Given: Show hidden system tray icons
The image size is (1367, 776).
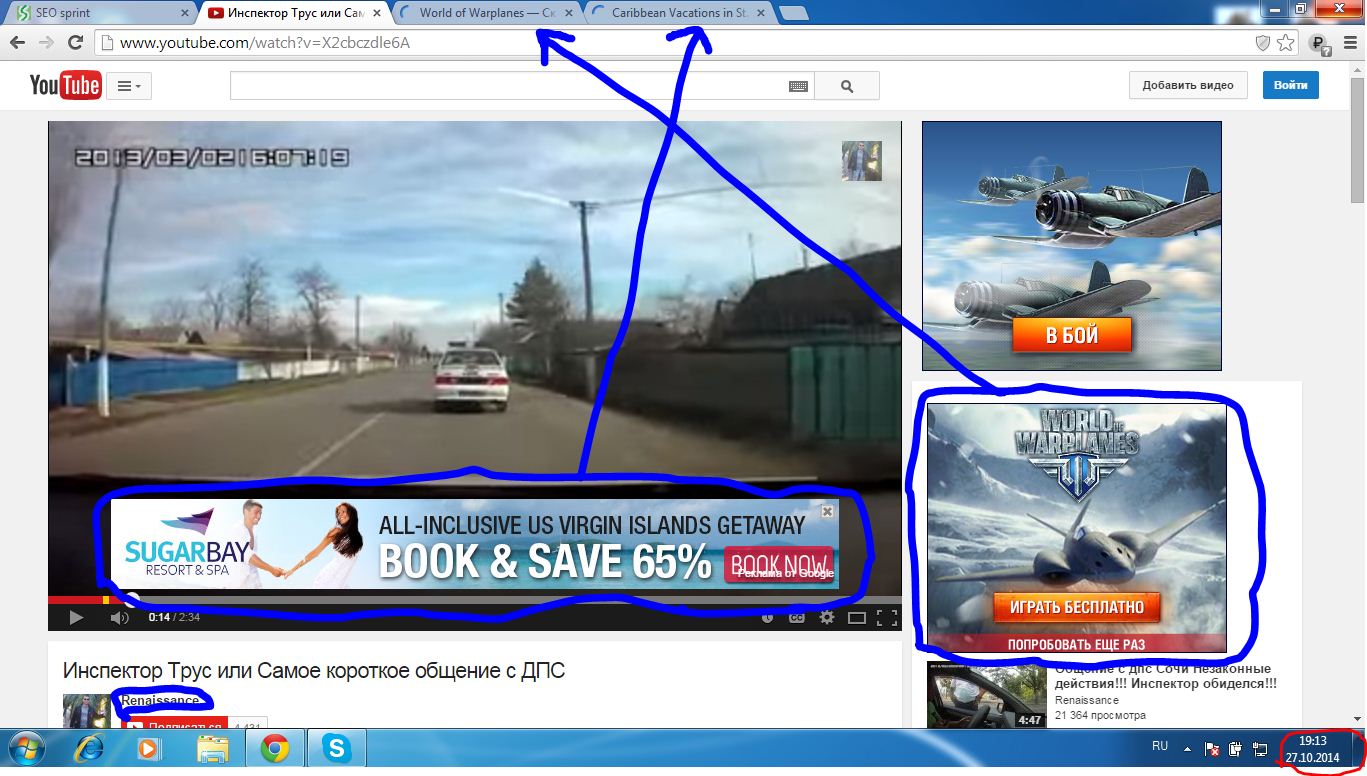Looking at the screenshot, I should [1187, 748].
